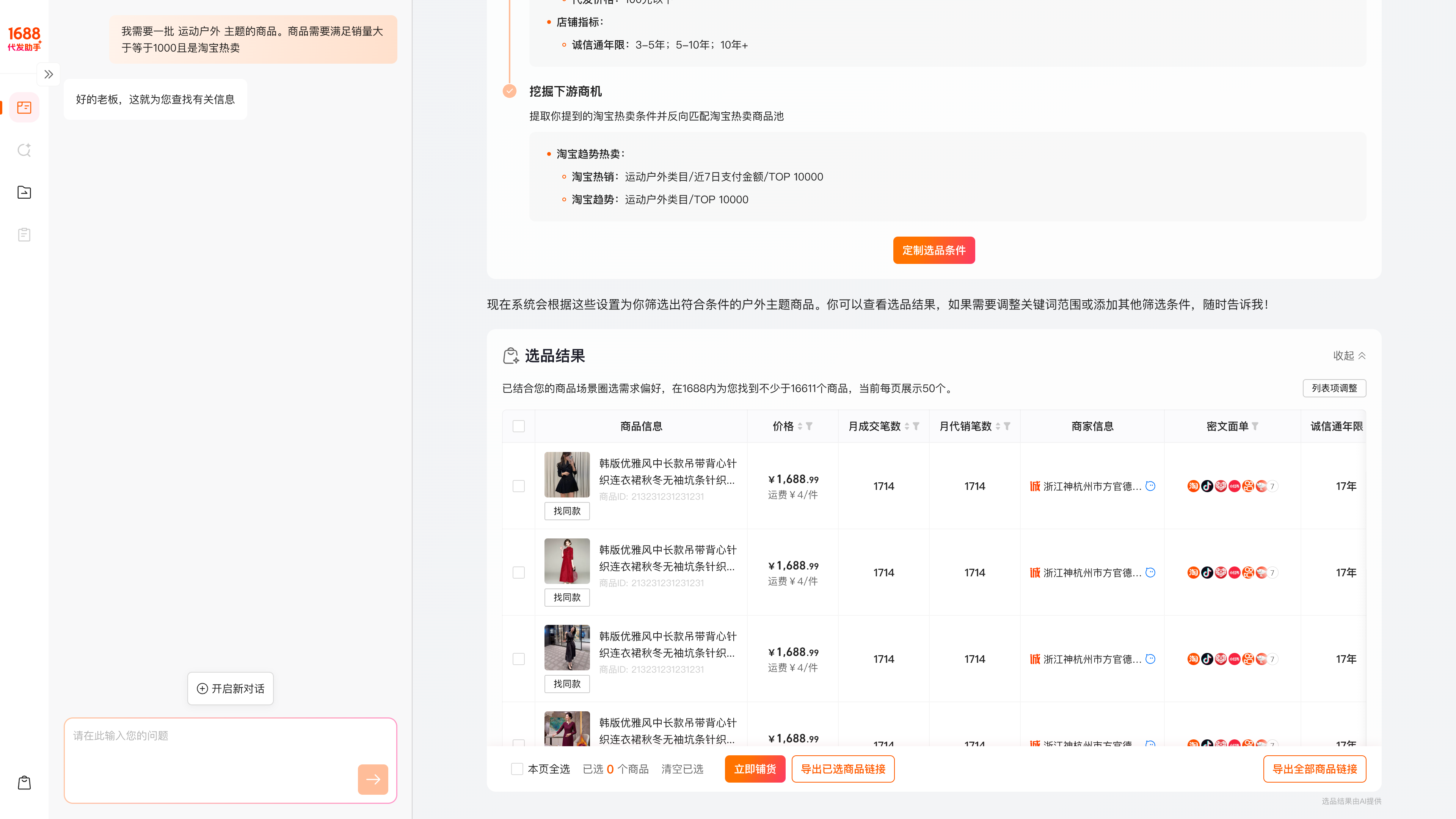Toggle the 本页全选 checkbox

click(516, 769)
